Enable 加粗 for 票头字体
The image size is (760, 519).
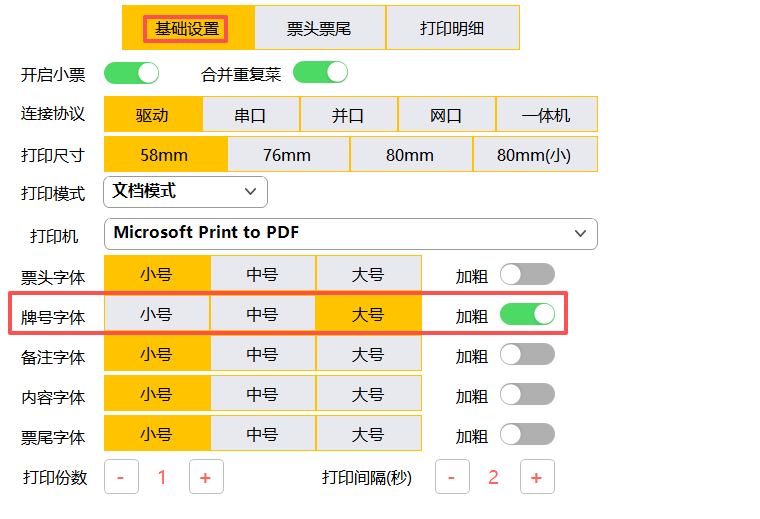(x=527, y=274)
